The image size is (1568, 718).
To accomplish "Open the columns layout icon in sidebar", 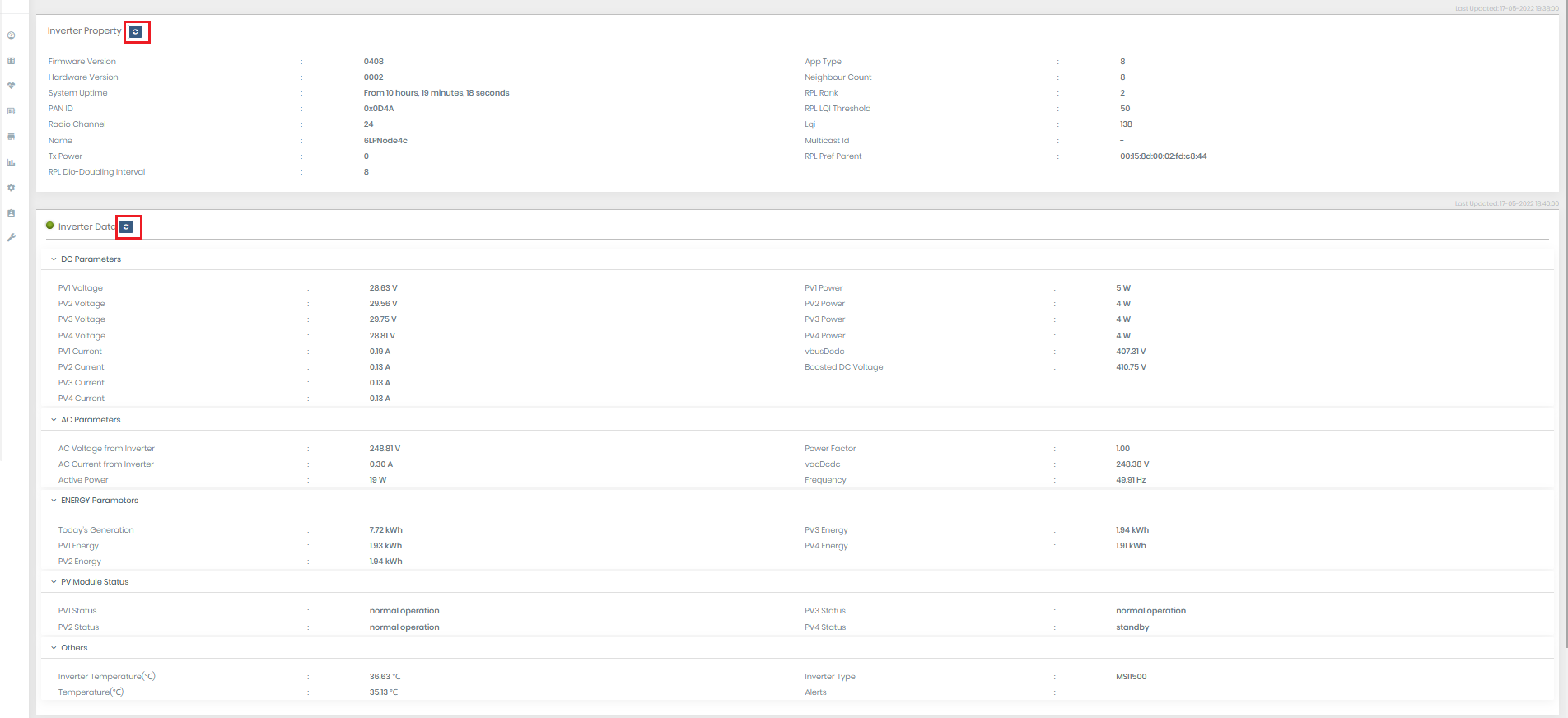I will pyautogui.click(x=12, y=61).
